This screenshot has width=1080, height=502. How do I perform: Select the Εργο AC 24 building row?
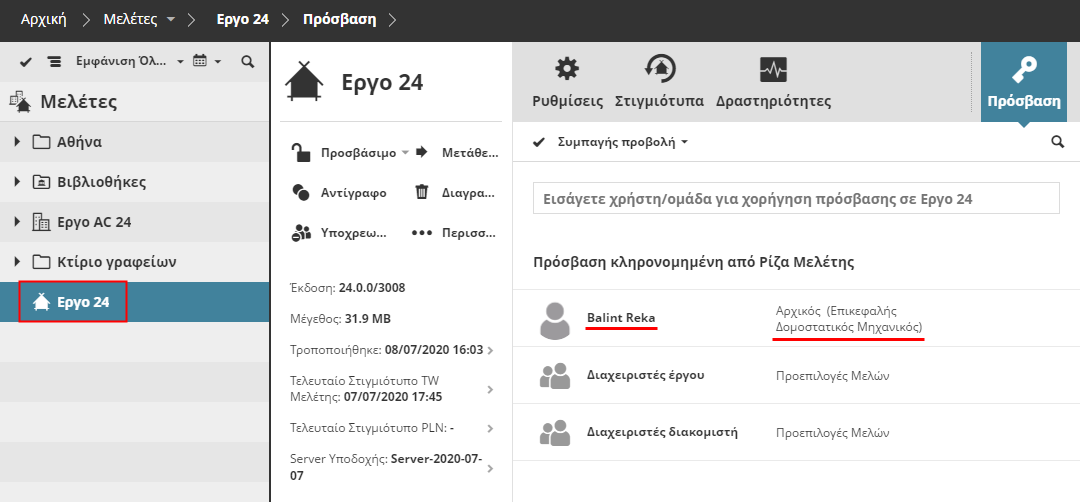point(134,222)
